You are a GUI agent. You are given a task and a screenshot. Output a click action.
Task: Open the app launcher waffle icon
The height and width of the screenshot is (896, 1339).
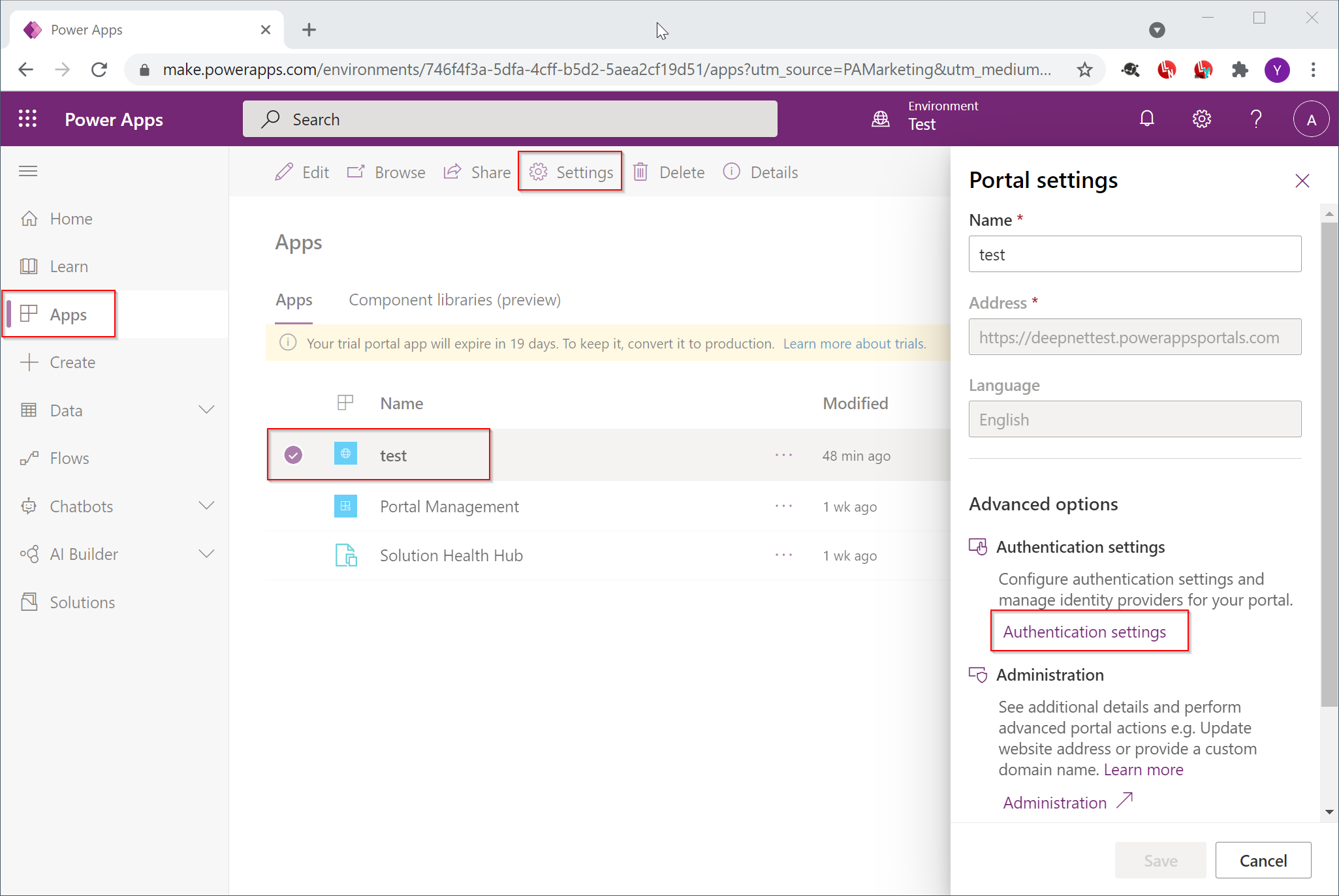(x=27, y=119)
